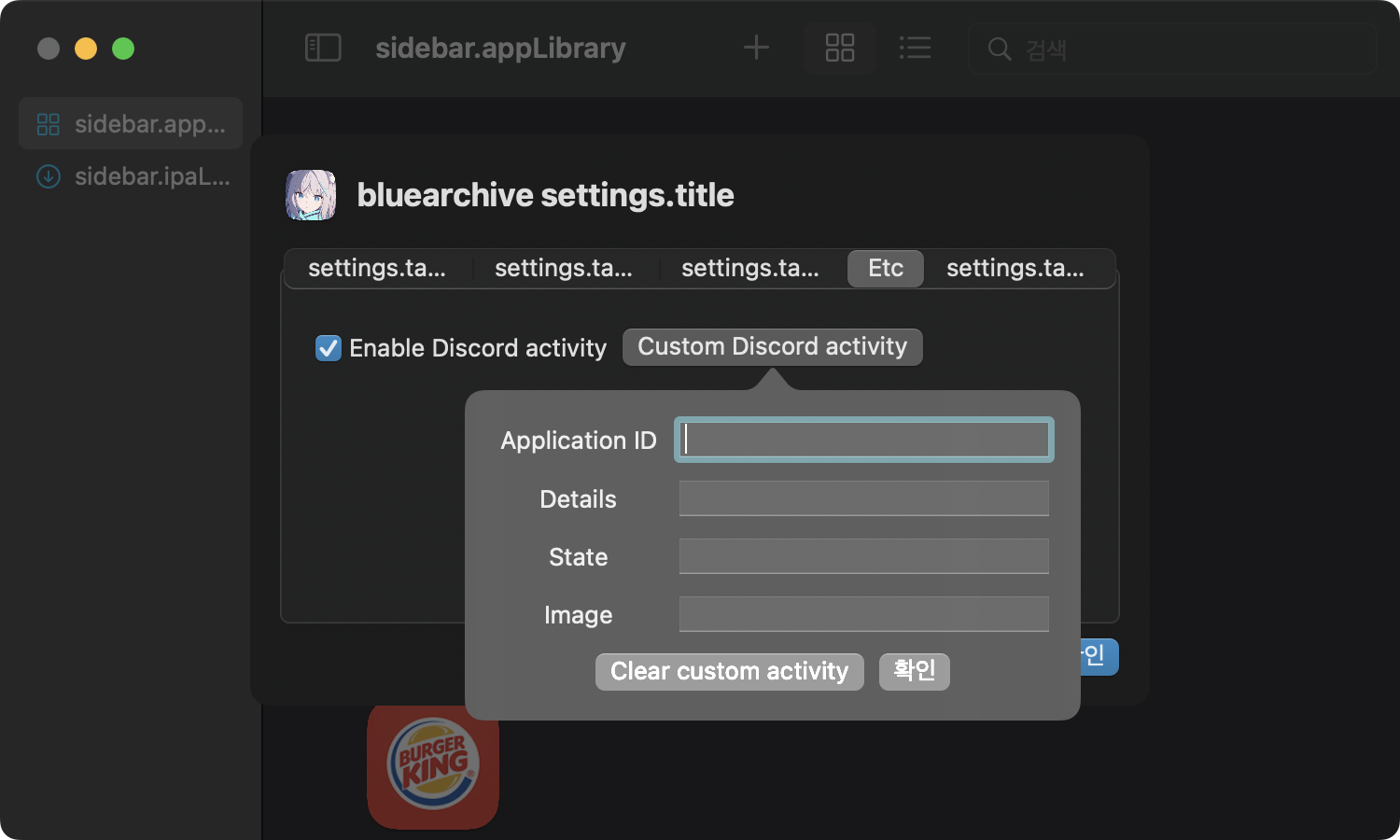Open the third settings.ta... tab
The image size is (1400, 840).
tap(750, 268)
